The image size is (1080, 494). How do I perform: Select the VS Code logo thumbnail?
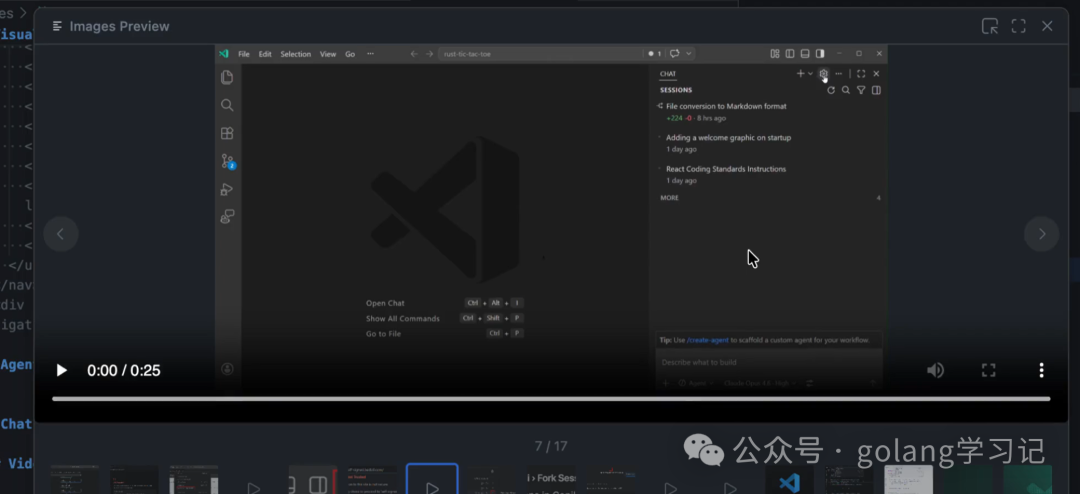pos(789,482)
